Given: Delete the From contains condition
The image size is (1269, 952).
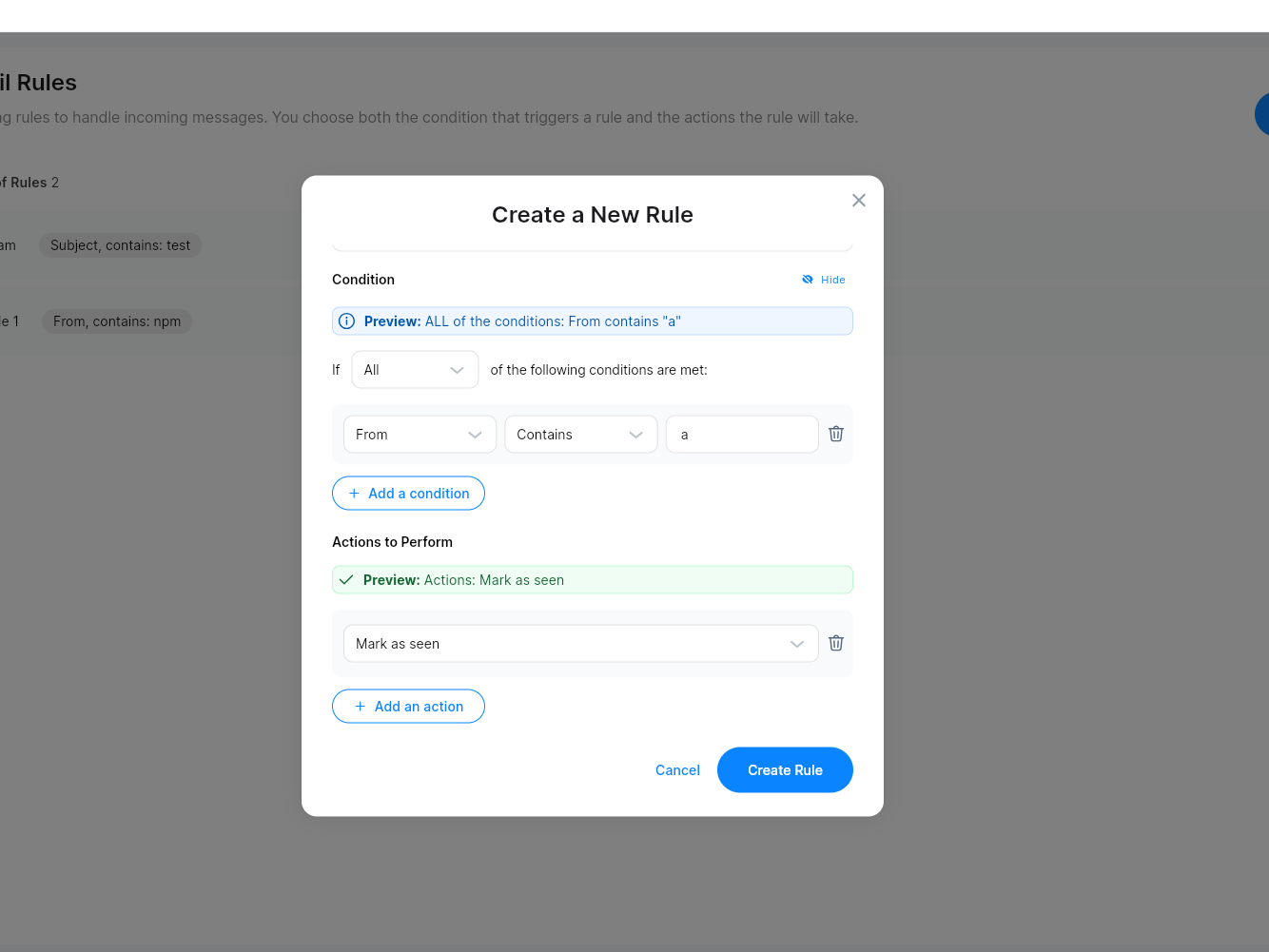Looking at the screenshot, I should tap(836, 434).
